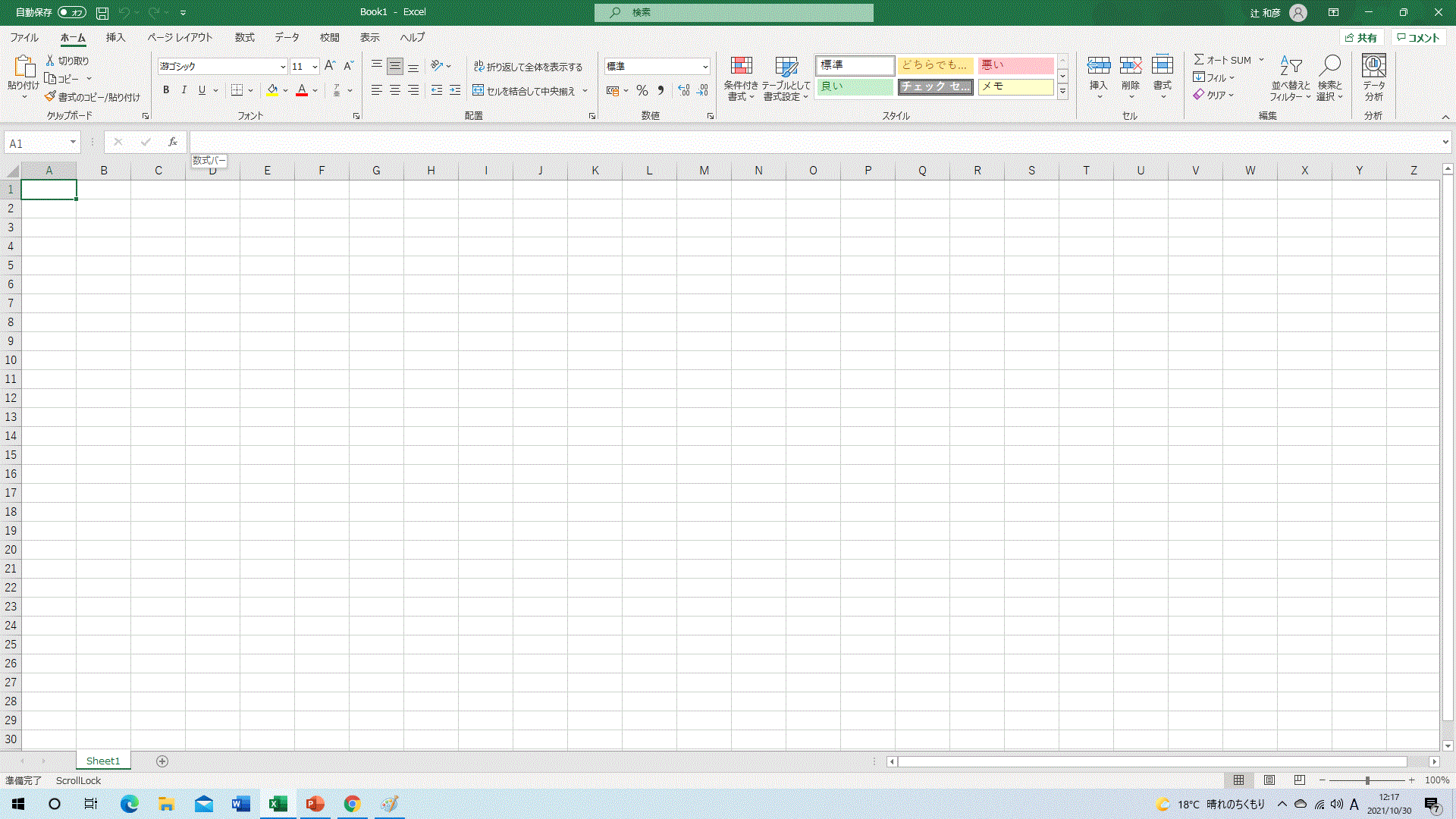Click the Increase Indent icon
Image resolution: width=1456 pixels, height=819 pixels.
tap(455, 90)
